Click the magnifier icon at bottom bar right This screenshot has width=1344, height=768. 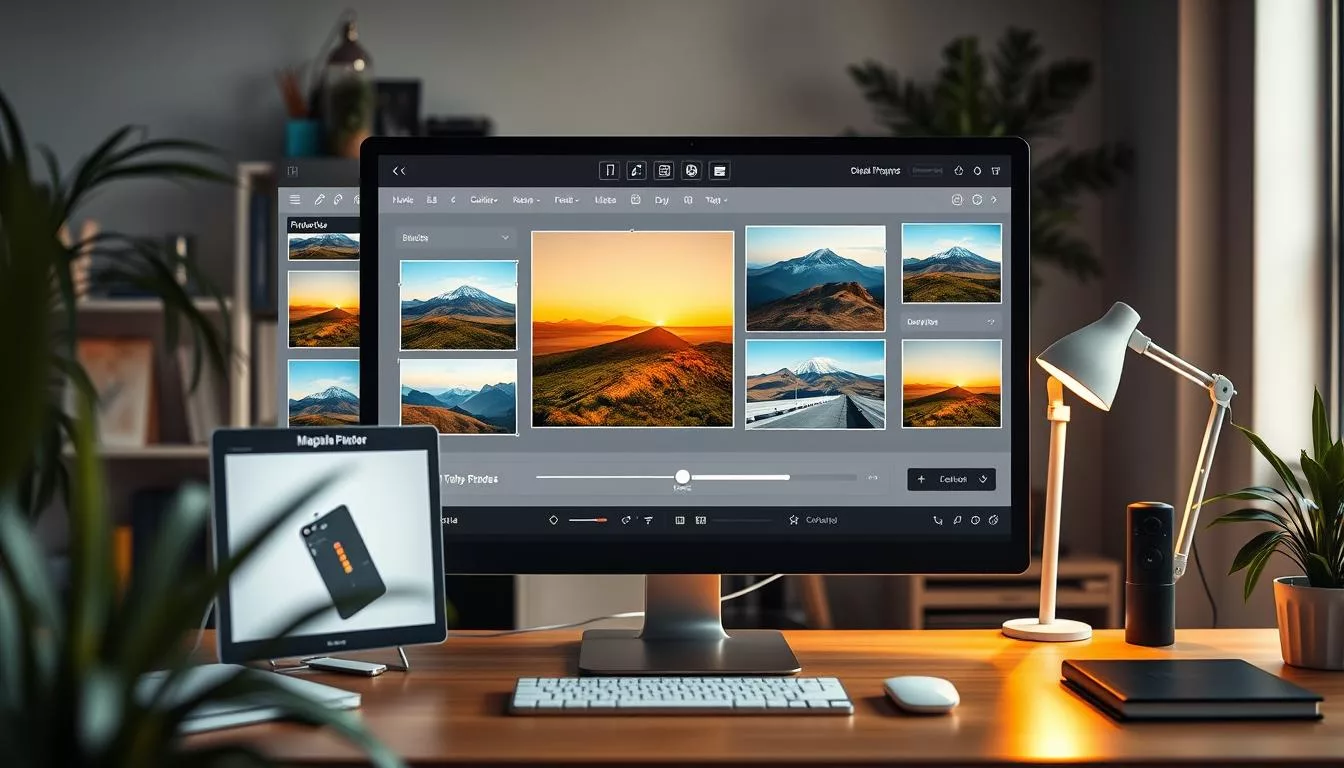[x=957, y=520]
